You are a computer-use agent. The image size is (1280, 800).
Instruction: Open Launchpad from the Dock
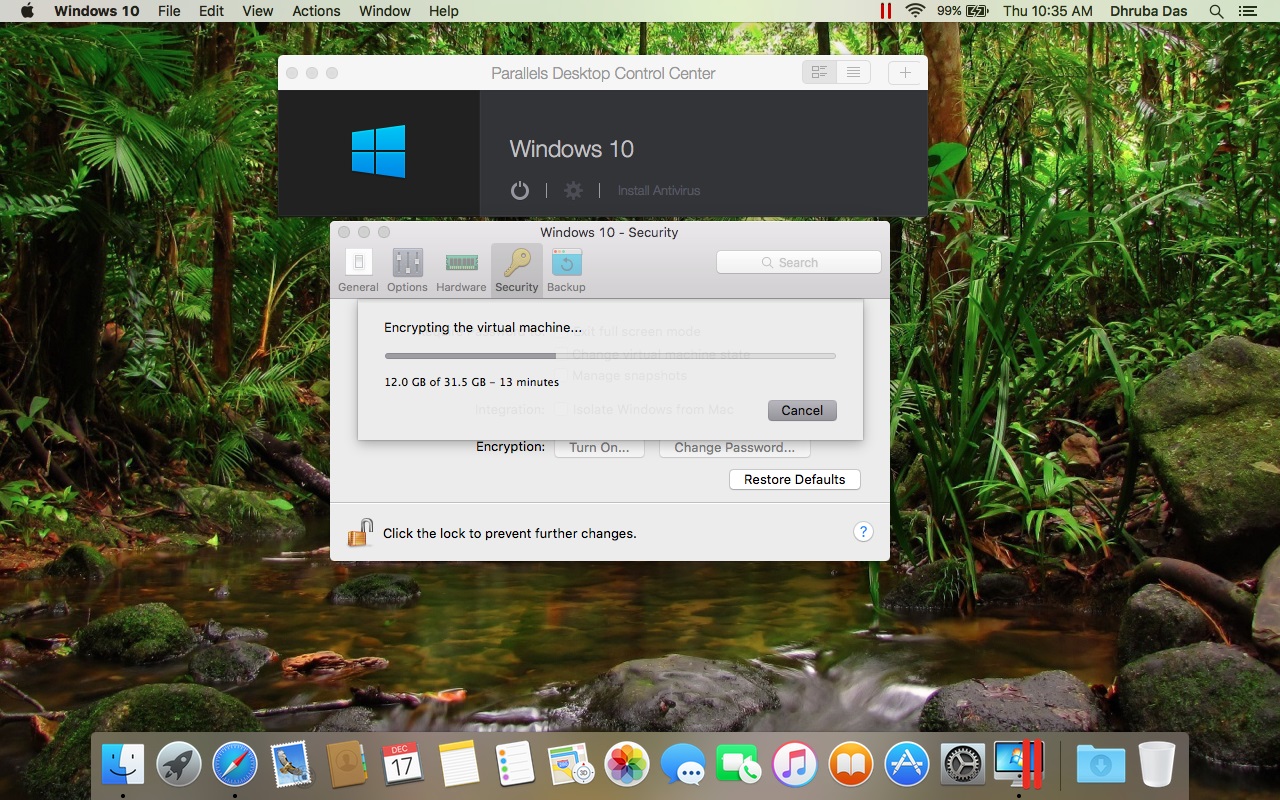(x=179, y=766)
